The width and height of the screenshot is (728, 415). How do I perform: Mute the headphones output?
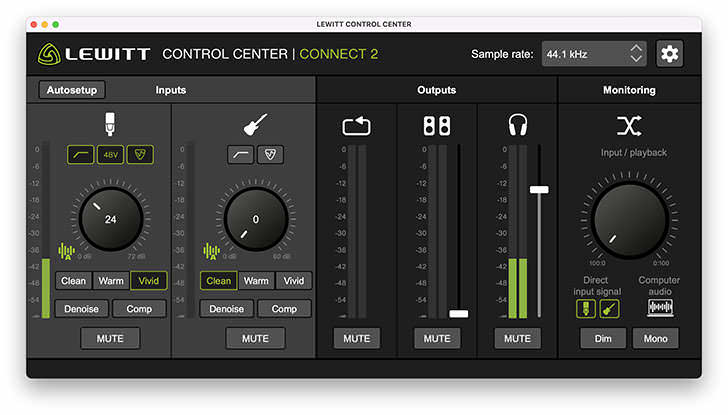point(517,339)
